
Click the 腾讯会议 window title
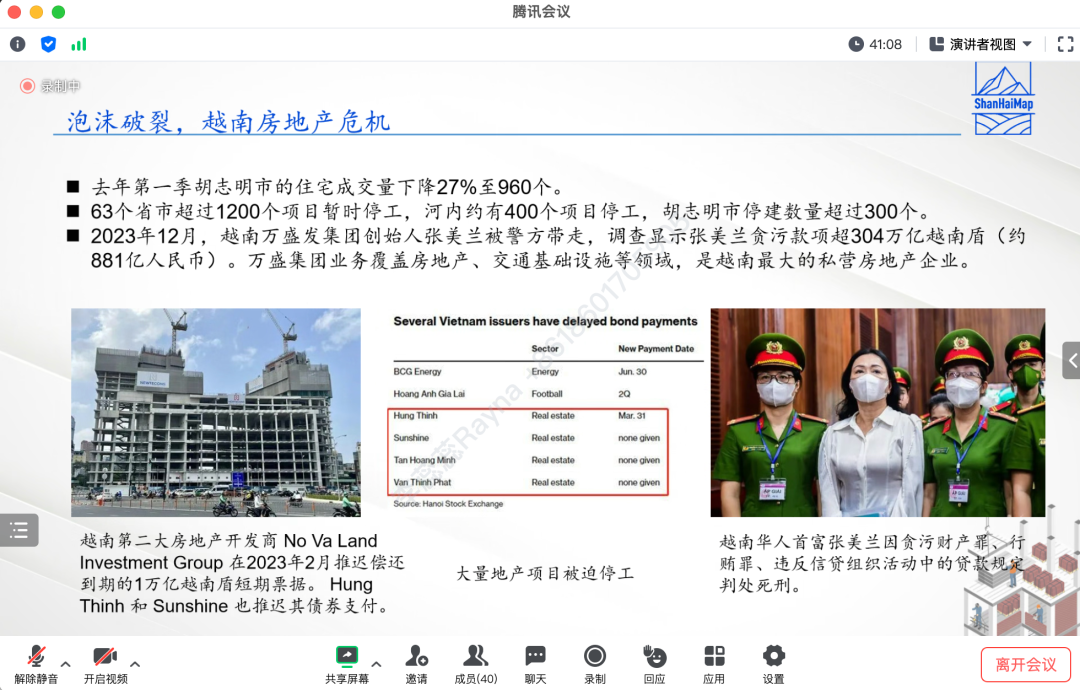541,12
